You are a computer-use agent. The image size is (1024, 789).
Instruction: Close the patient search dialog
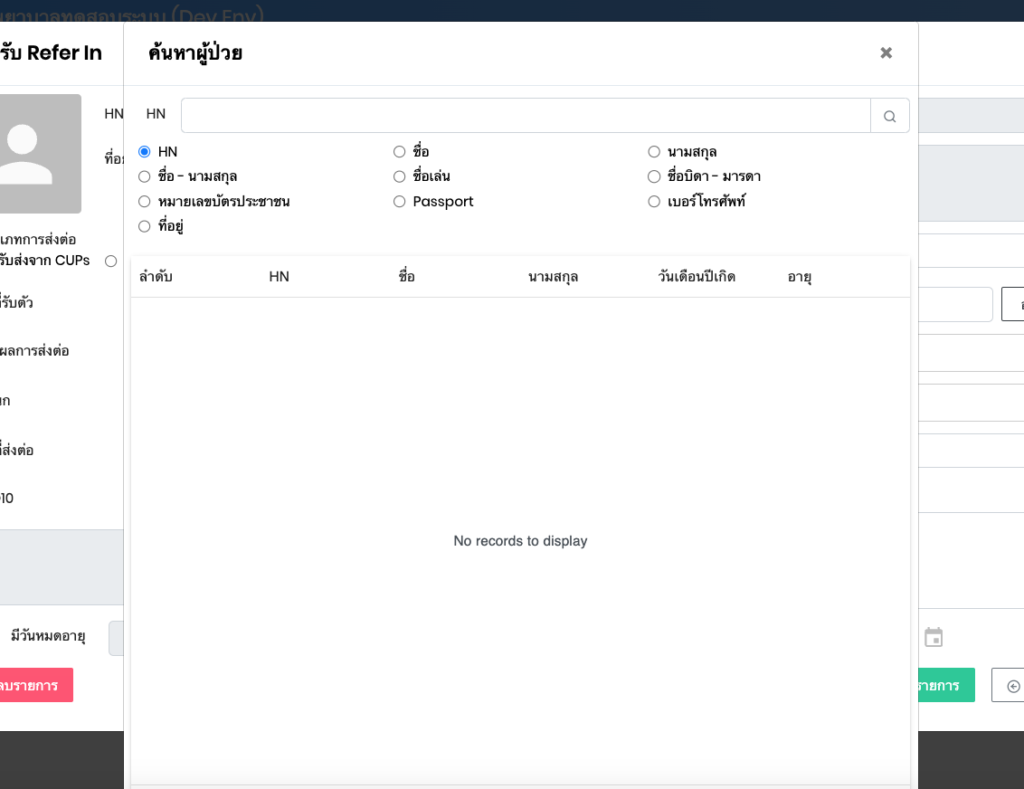885,53
